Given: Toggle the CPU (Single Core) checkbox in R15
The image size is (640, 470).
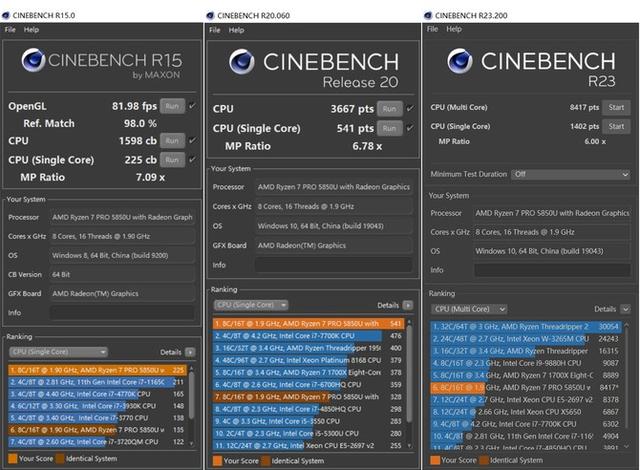Looking at the screenshot, I should [x=192, y=159].
